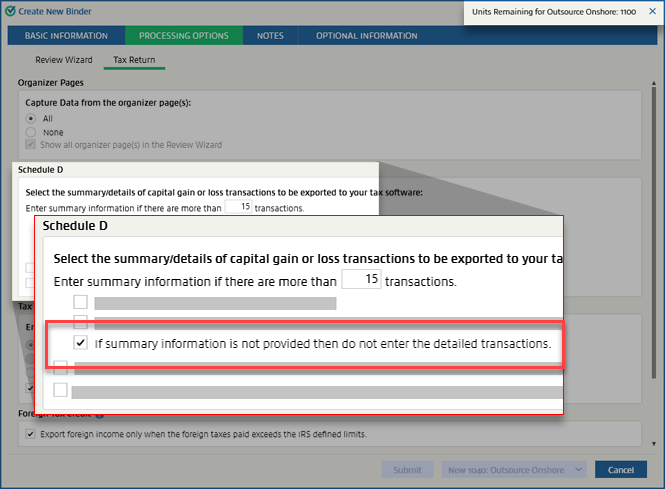Go to the Optional Information tab

click(366, 36)
